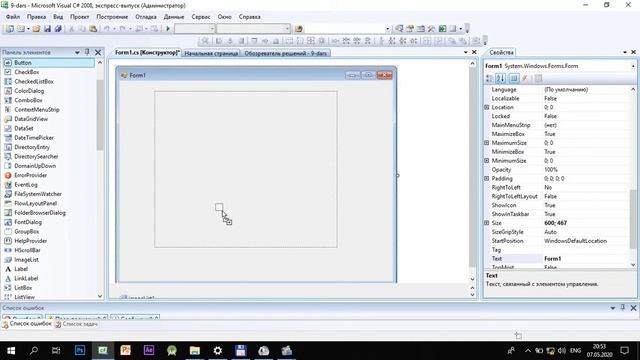Pin the Error List panel pushpin
This screenshot has width=640, height=360.
click(x=623, y=308)
